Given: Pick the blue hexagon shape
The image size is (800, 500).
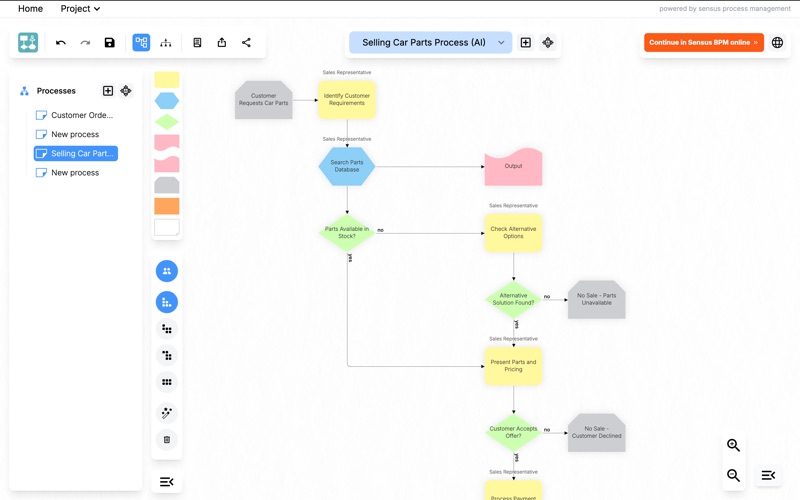Looking at the screenshot, I should [167, 101].
